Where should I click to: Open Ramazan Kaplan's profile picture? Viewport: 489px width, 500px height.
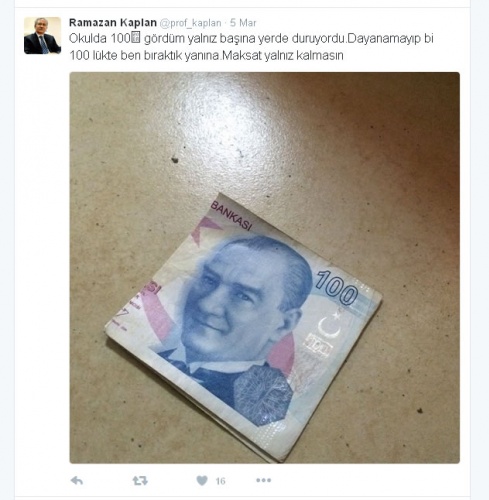pos(42,36)
